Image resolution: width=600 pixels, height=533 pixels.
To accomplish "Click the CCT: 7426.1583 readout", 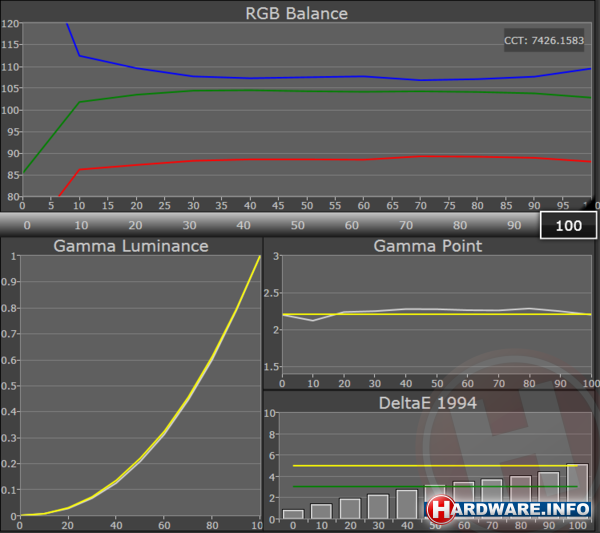I will 544,40.
